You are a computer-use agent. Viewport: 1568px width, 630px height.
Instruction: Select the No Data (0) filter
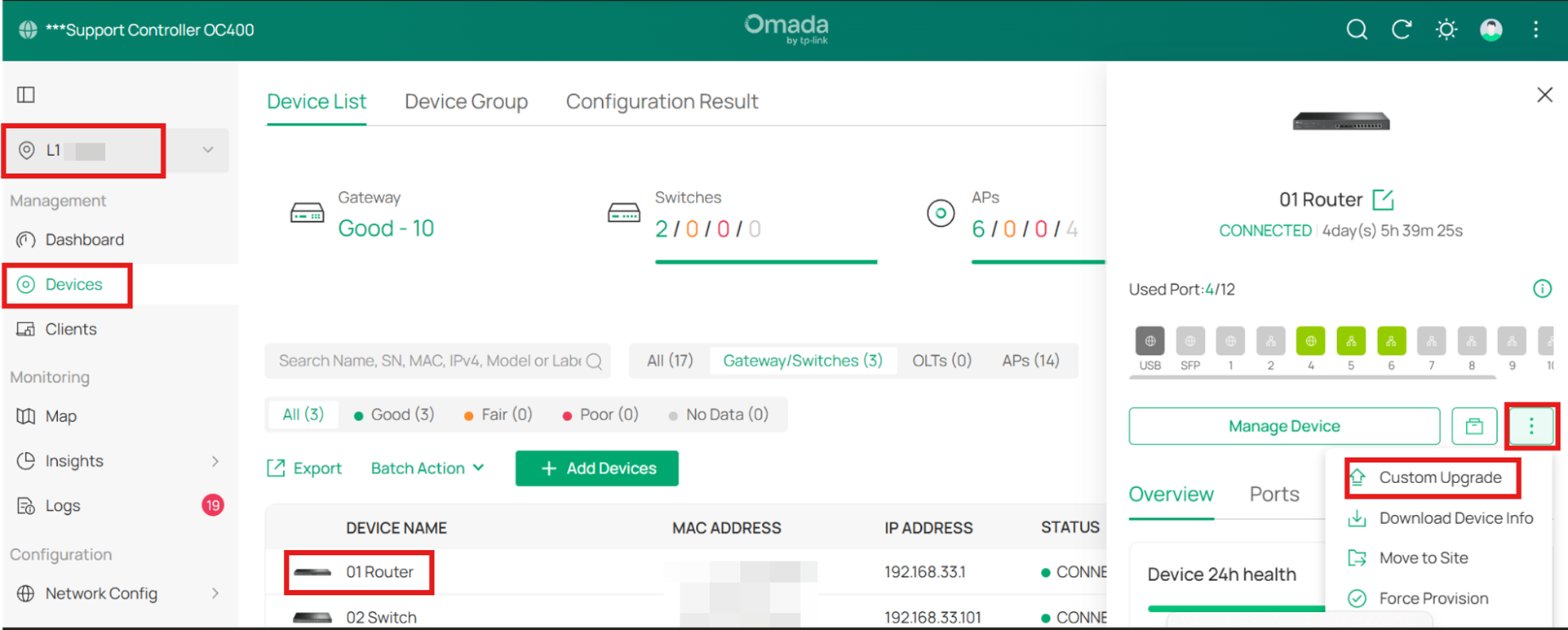[x=718, y=415]
